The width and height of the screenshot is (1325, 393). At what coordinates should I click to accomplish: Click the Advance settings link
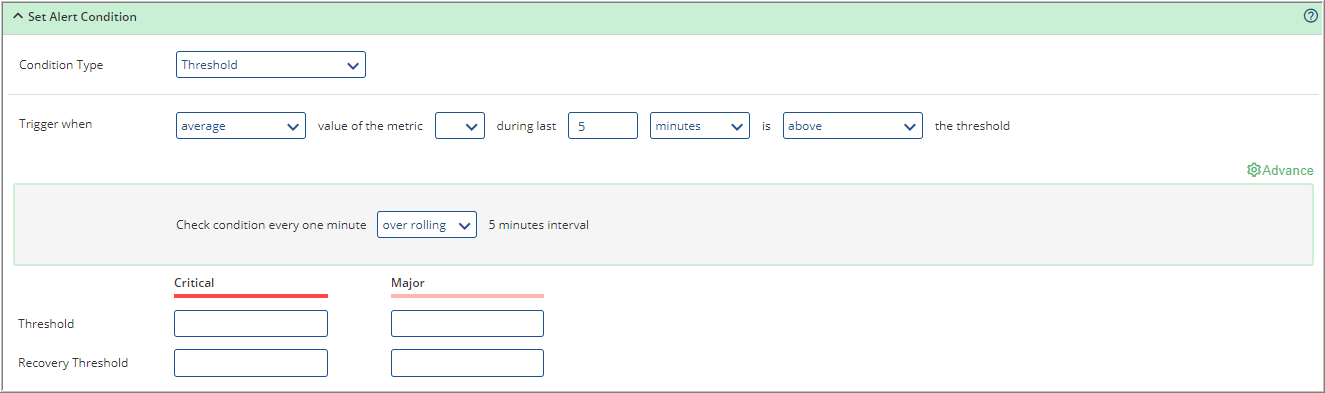1280,170
